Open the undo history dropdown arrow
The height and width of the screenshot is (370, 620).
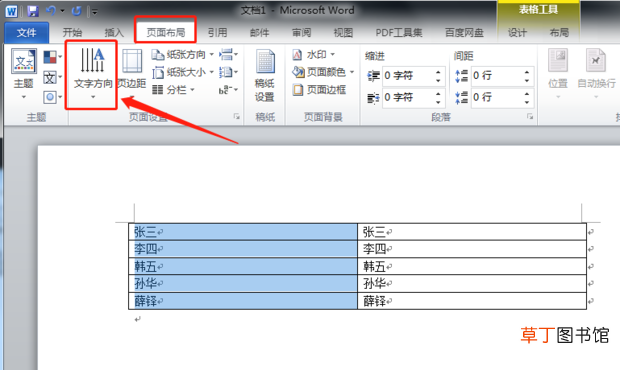[x=62, y=11]
